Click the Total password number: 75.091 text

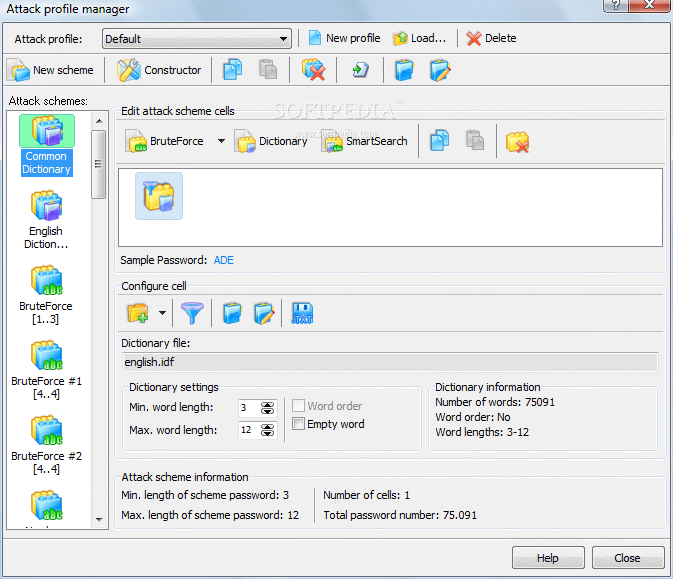point(400,515)
